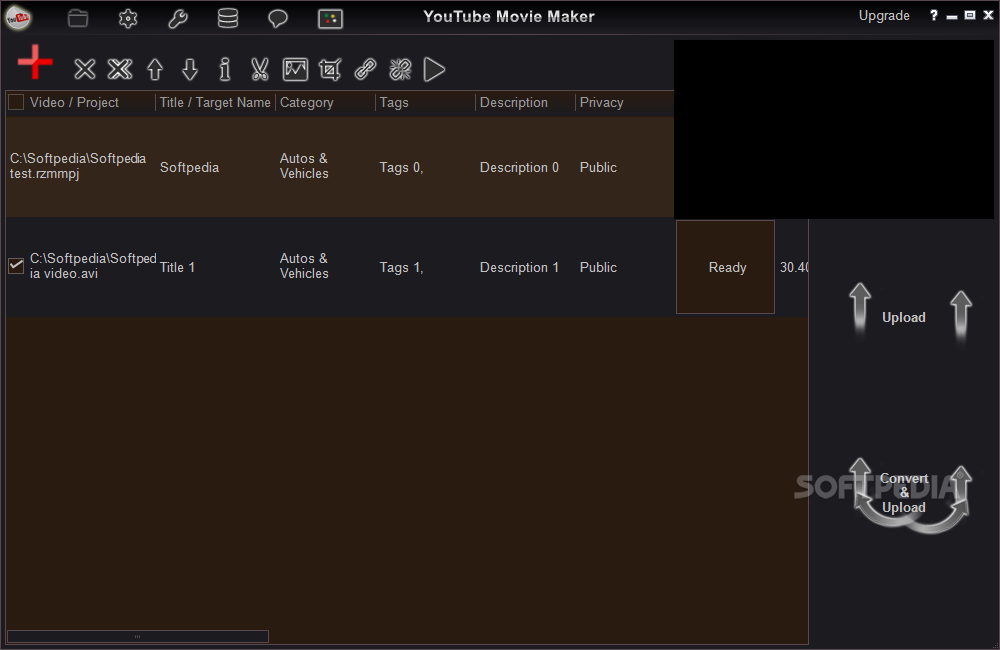The image size is (1000, 650).
Task: Click the Ready status cell
Action: 725,267
